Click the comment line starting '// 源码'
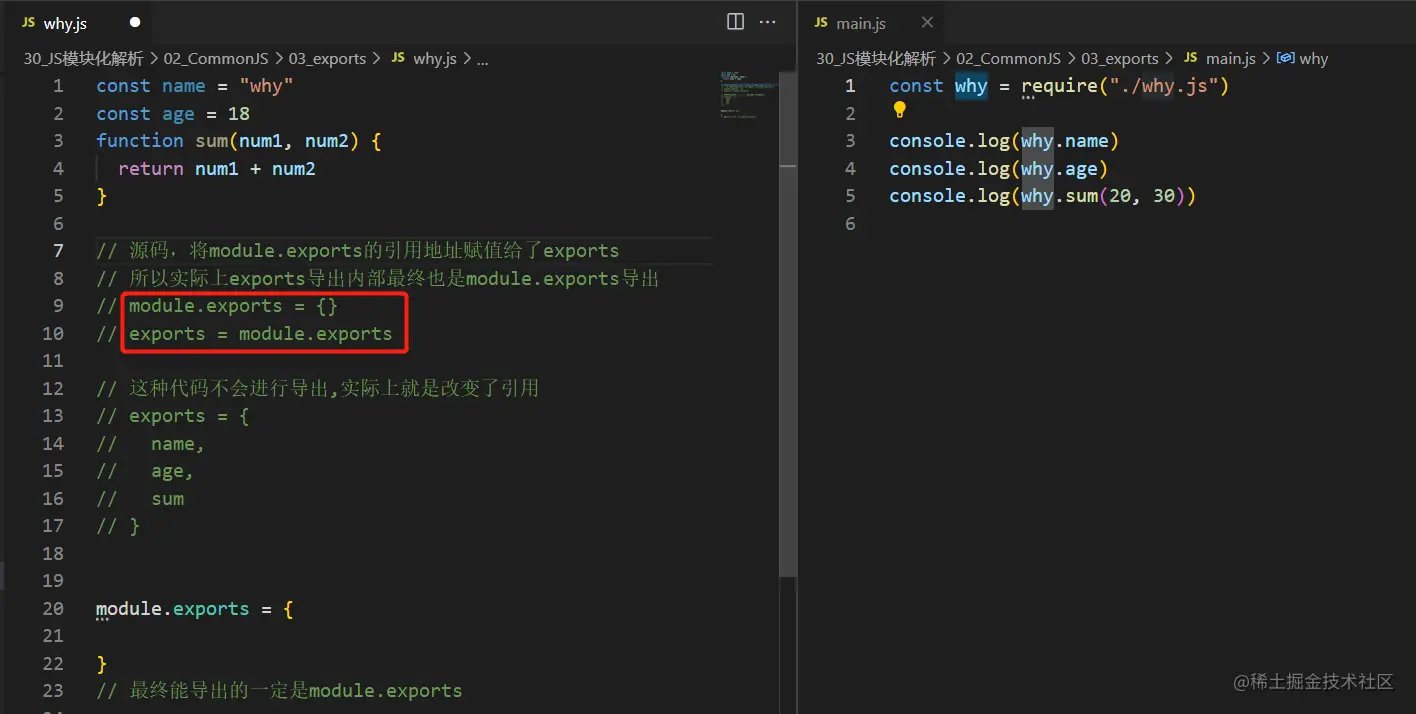The height and width of the screenshot is (714, 1416). [358, 251]
